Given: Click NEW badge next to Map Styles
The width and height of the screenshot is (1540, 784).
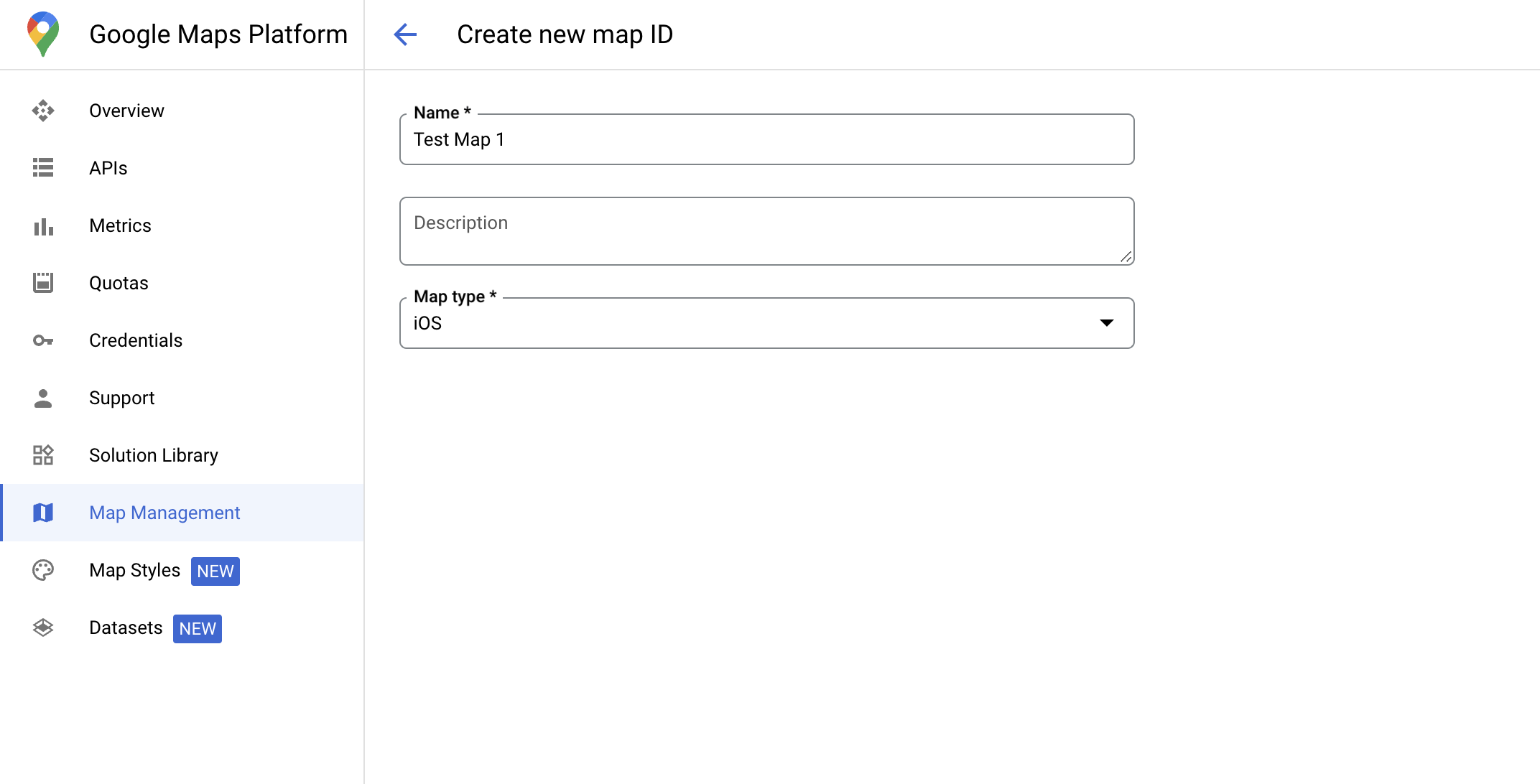Looking at the screenshot, I should [215, 571].
